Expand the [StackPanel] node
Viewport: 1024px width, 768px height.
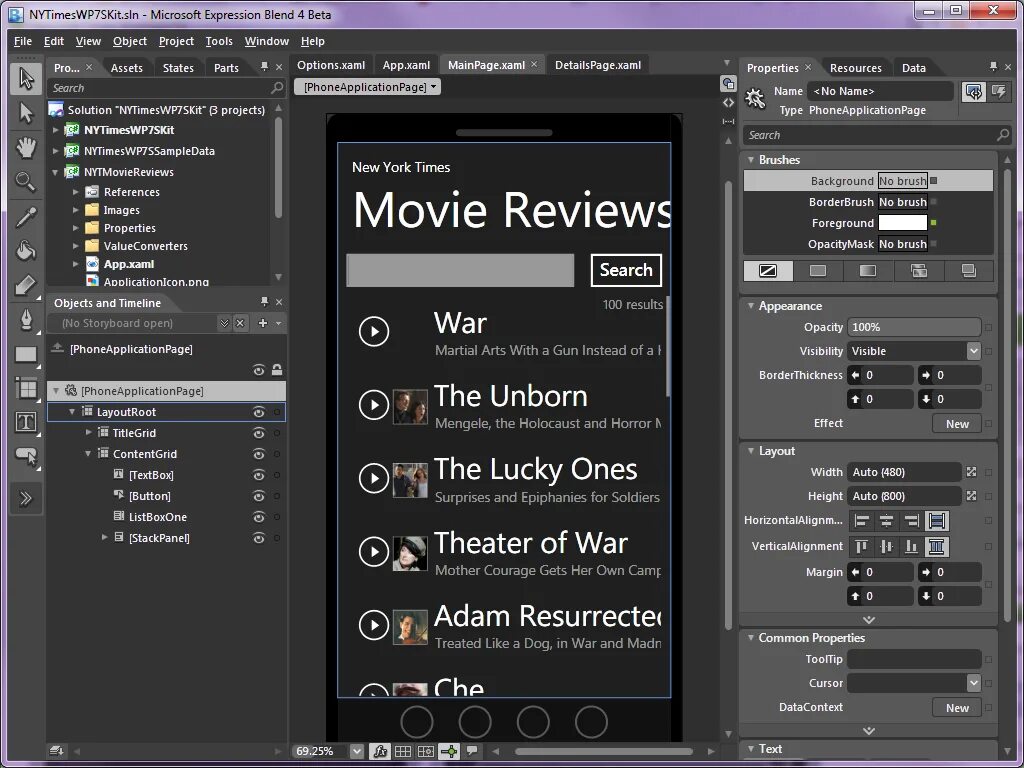[104, 537]
